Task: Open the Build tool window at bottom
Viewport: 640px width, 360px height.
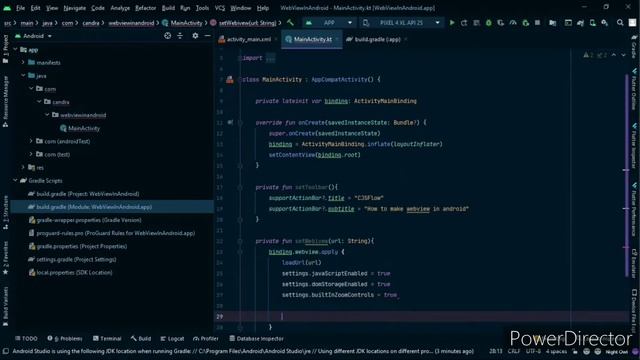Action: click(141, 338)
